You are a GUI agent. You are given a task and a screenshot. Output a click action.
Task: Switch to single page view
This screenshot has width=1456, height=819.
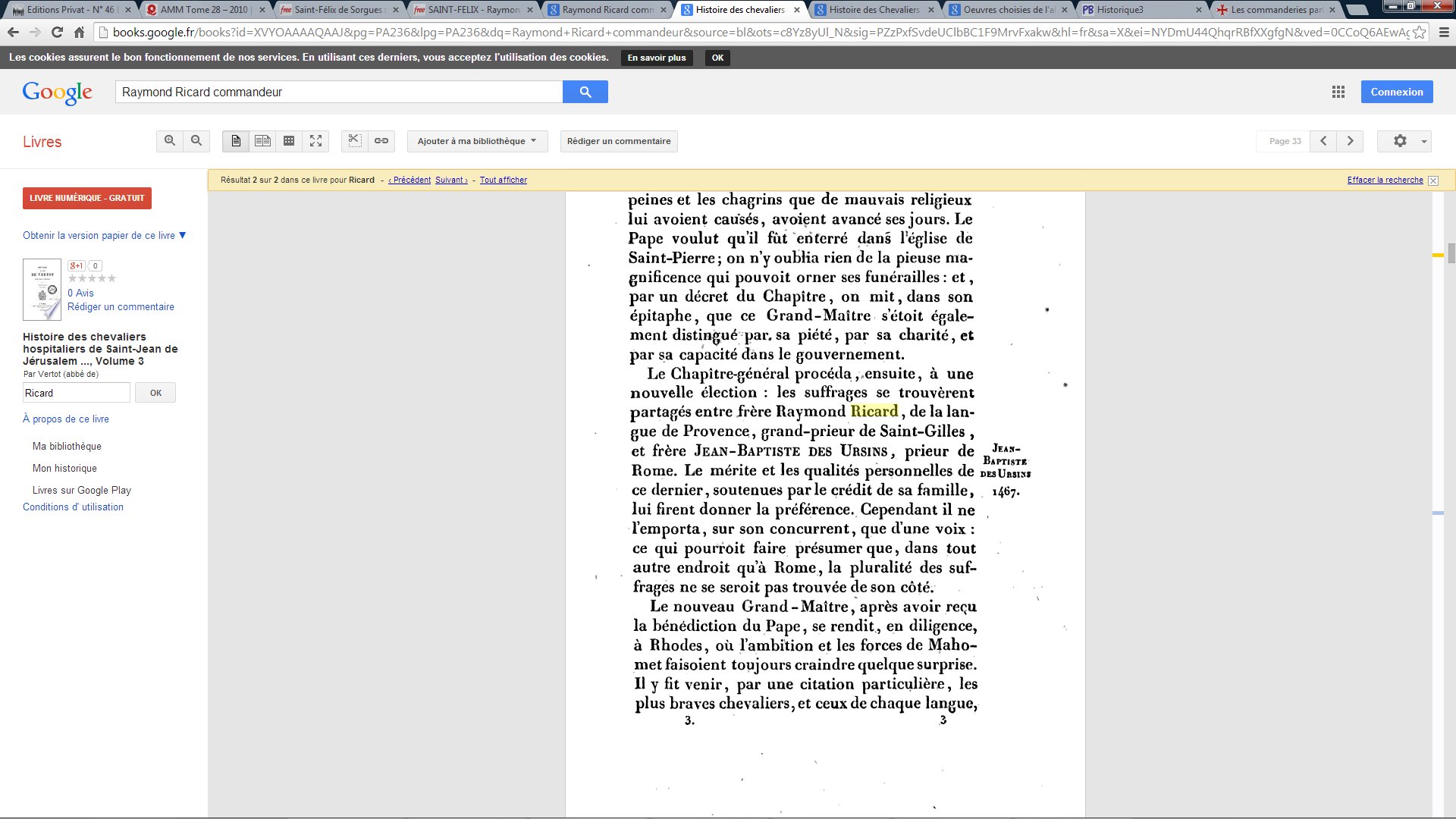[236, 141]
